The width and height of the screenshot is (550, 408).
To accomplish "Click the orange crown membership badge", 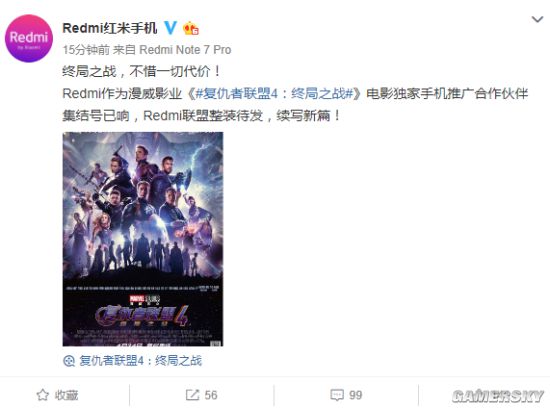I will point(191,28).
